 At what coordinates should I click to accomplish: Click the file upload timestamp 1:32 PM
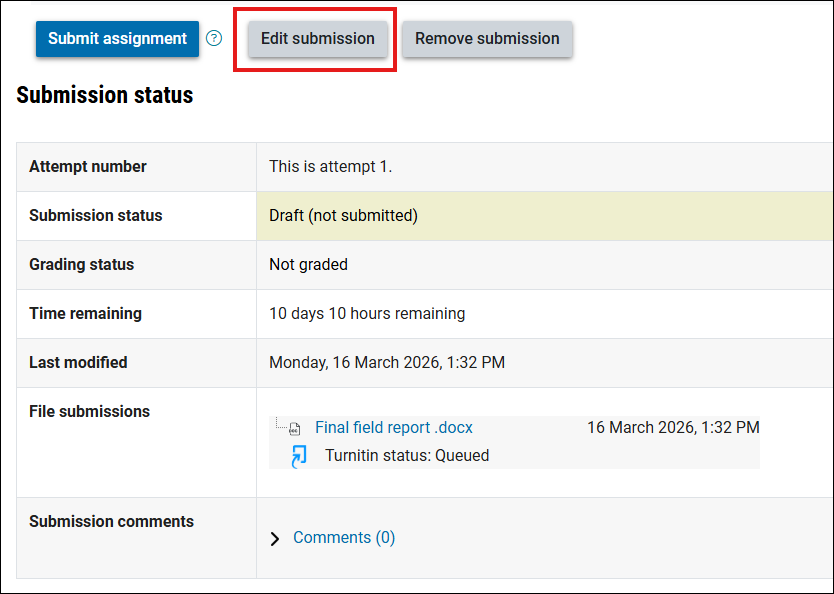(673, 428)
